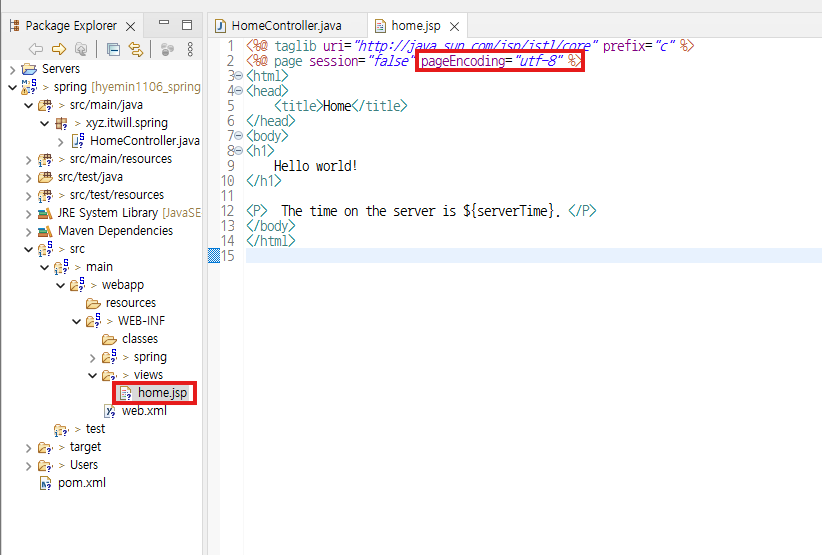This screenshot has width=822, height=555.
Task: Expand the src/test/java folder
Action: pyautogui.click(x=29, y=178)
